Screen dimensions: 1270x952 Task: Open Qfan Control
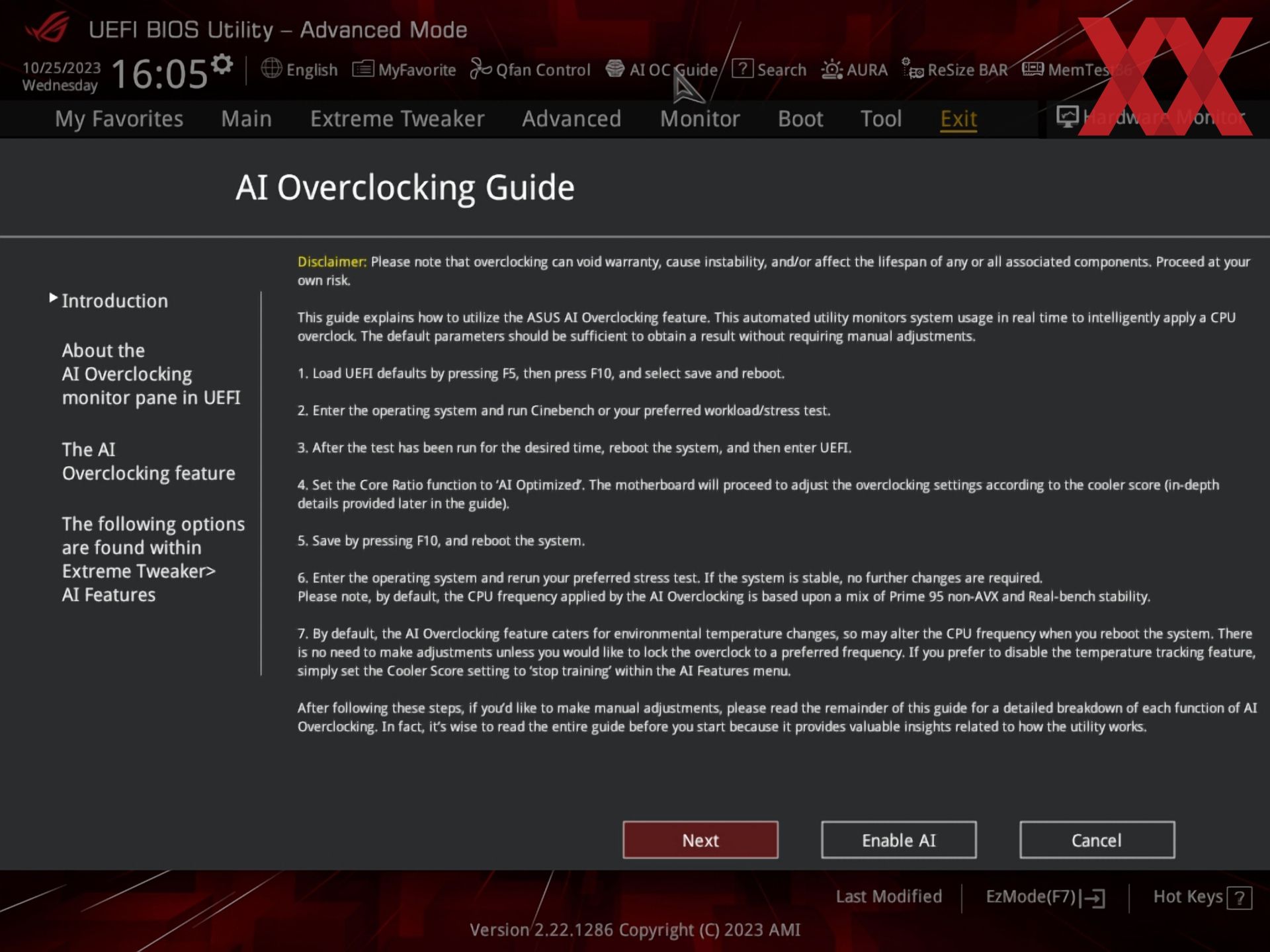click(530, 69)
